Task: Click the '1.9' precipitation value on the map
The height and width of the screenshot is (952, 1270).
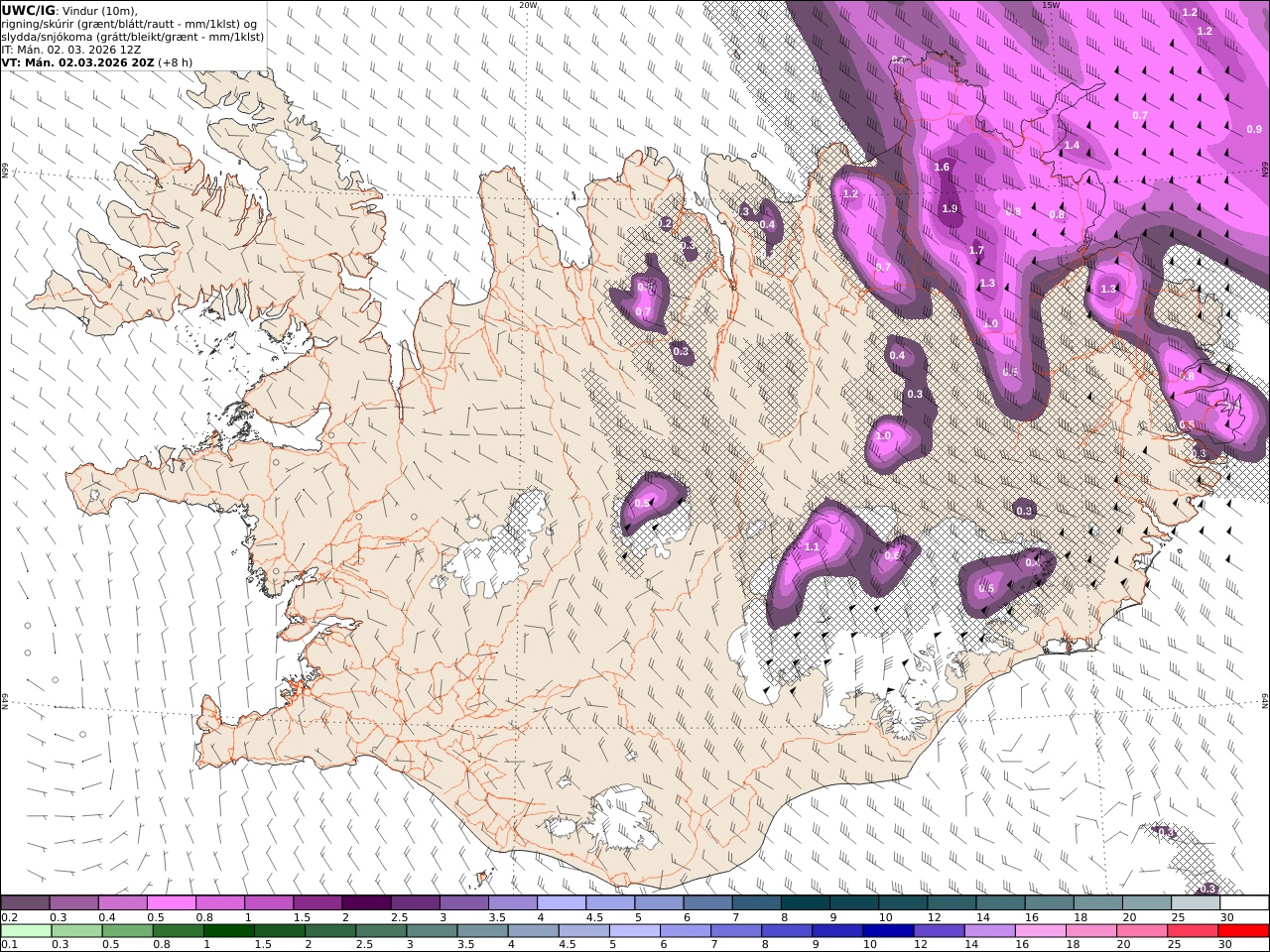Action: (950, 208)
